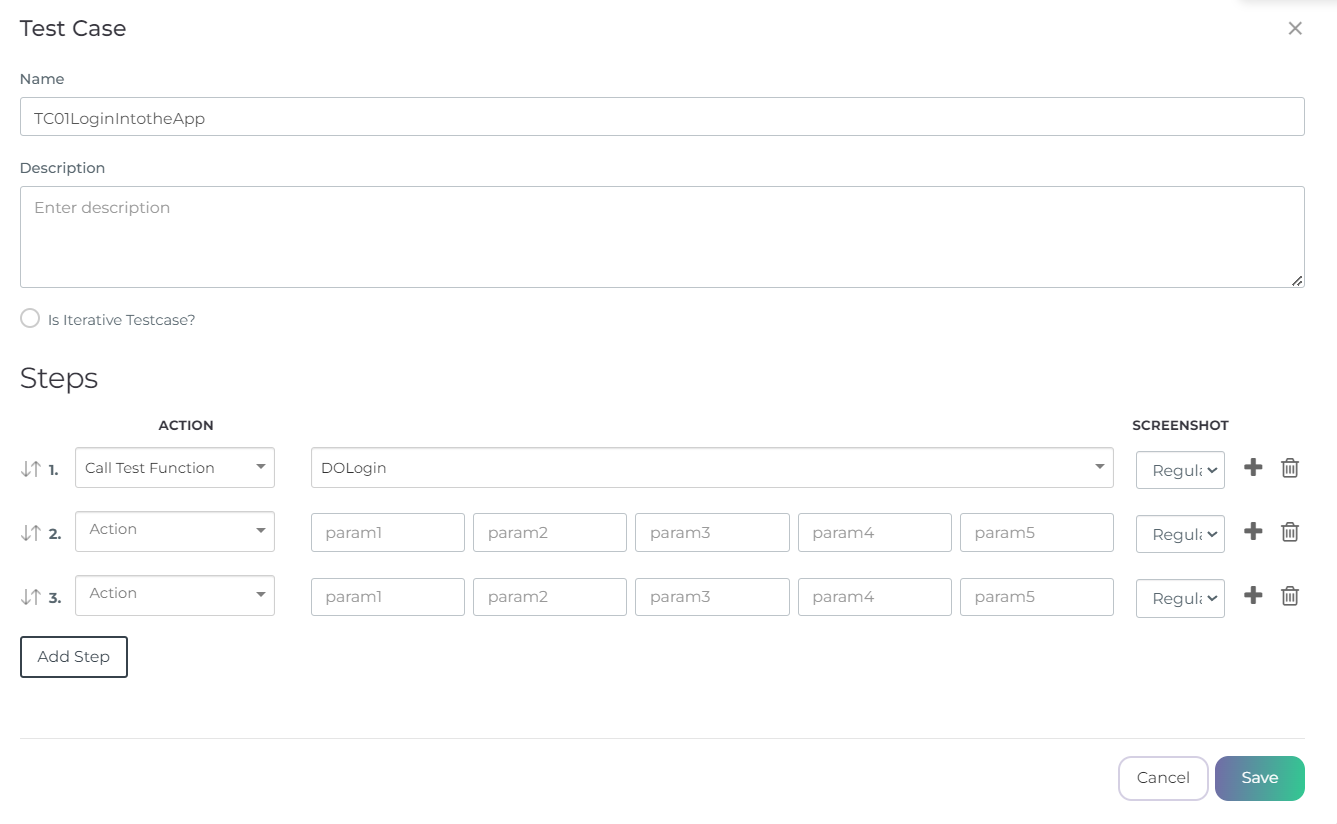The width and height of the screenshot is (1337, 824).
Task: Click the param2 field in step 2
Action: pyautogui.click(x=550, y=532)
